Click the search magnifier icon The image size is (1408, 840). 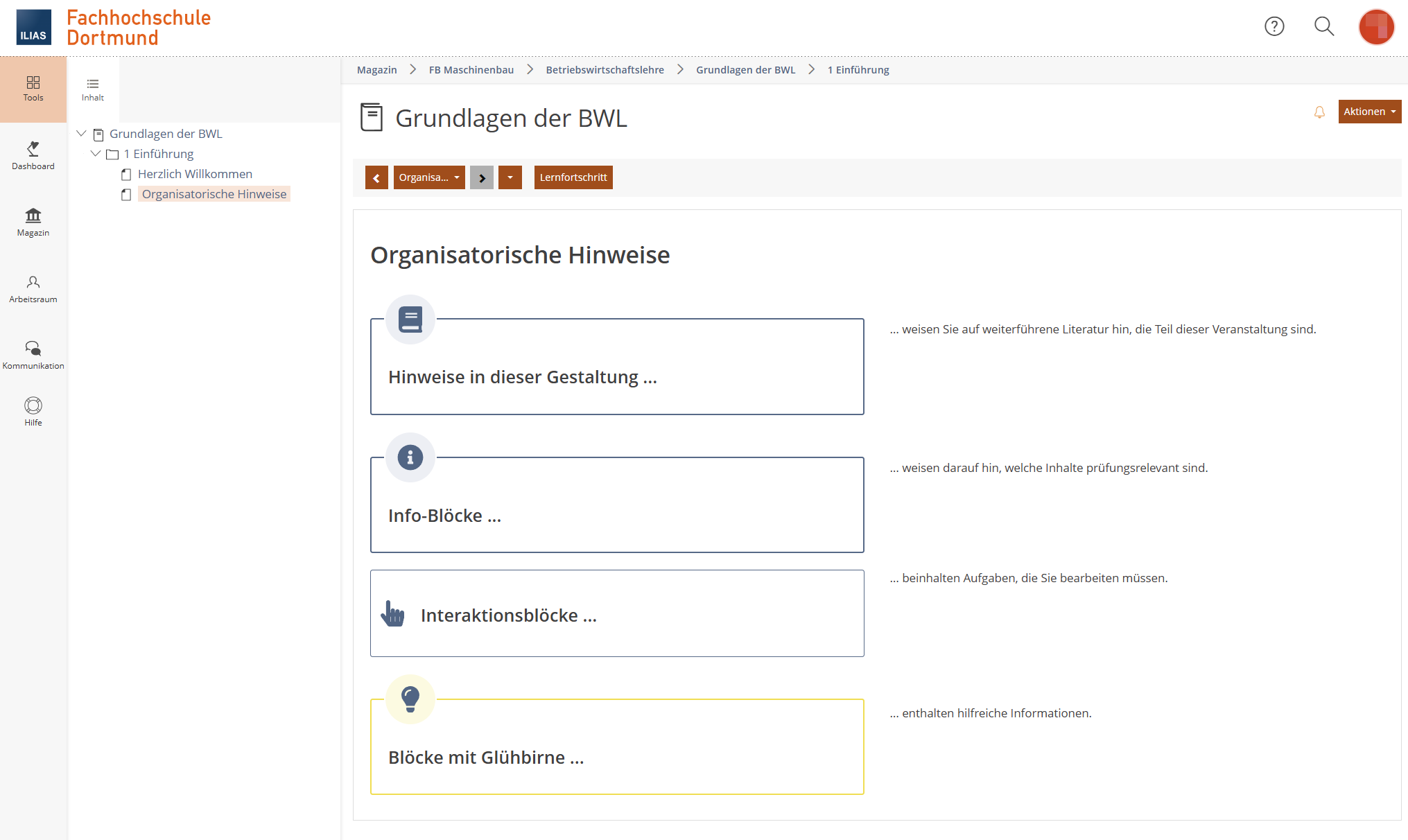point(1324,26)
